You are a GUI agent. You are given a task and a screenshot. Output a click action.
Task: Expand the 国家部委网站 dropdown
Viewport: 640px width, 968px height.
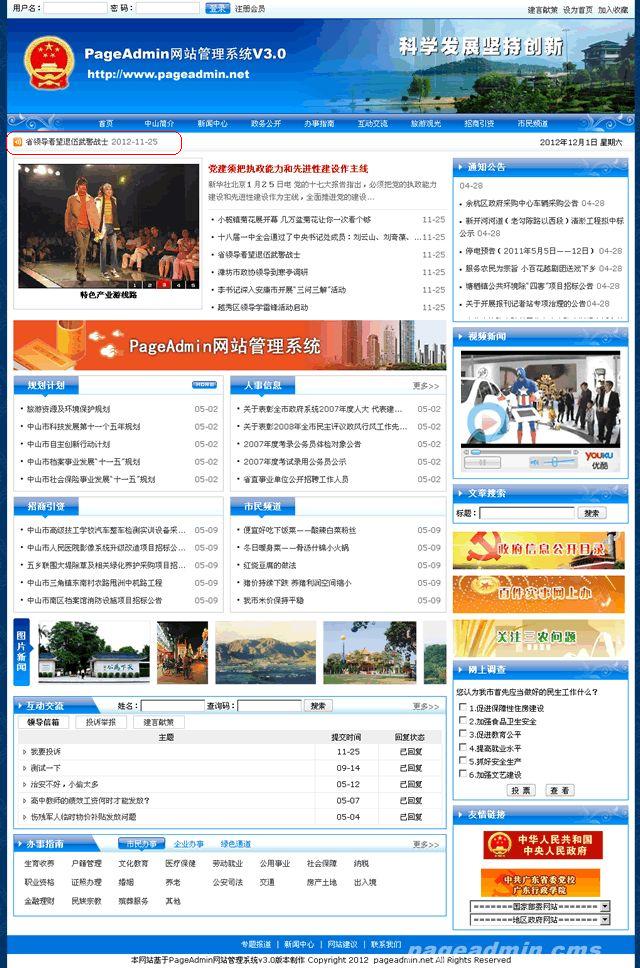coord(604,906)
